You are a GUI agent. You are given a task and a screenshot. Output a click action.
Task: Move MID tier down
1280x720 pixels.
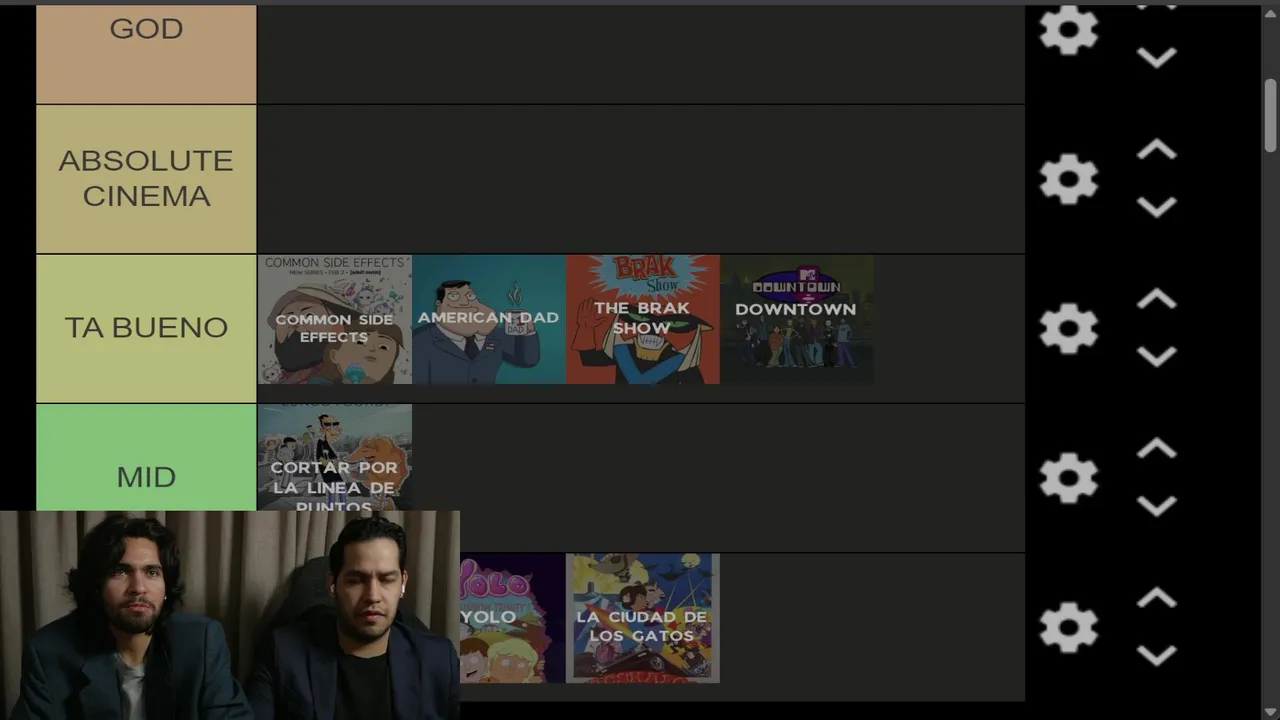point(1157,506)
